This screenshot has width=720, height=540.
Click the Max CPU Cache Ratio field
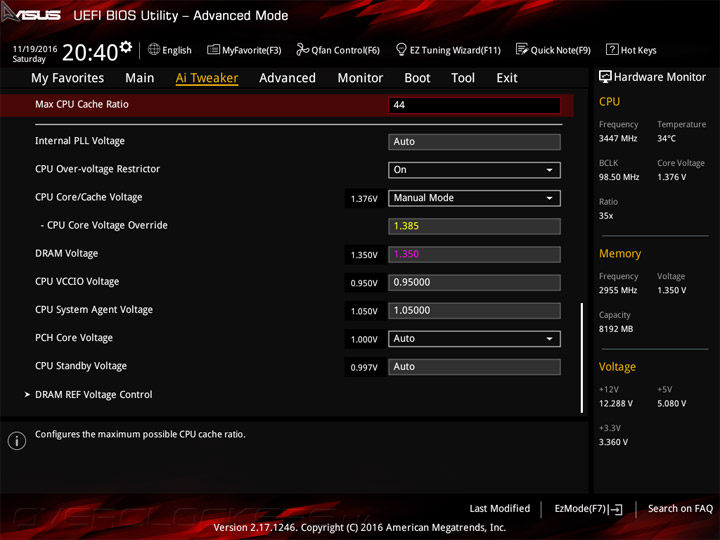[474, 105]
